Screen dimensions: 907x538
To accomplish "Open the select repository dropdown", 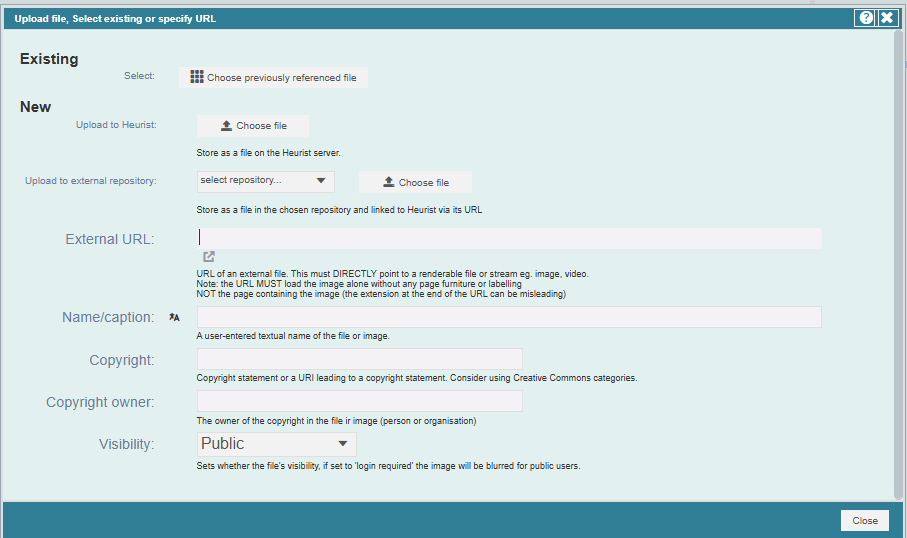I will pyautogui.click(x=266, y=181).
